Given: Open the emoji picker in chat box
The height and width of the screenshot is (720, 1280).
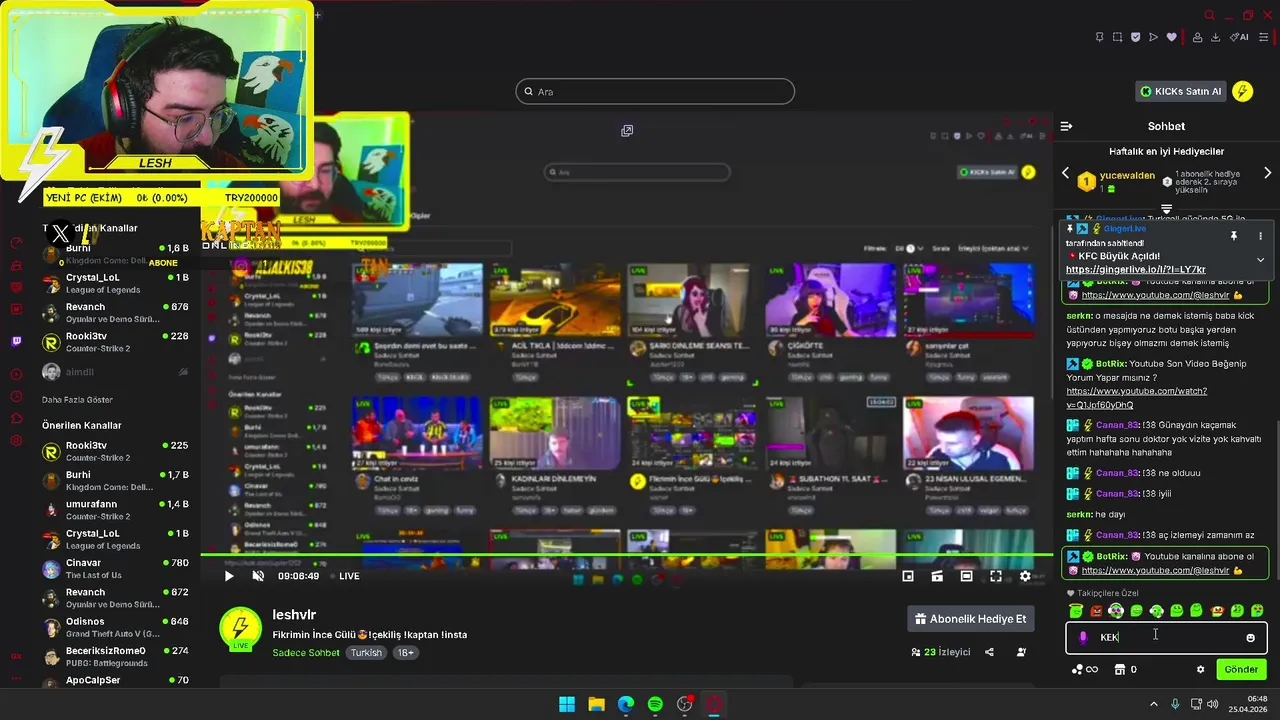Looking at the screenshot, I should [x=1250, y=638].
